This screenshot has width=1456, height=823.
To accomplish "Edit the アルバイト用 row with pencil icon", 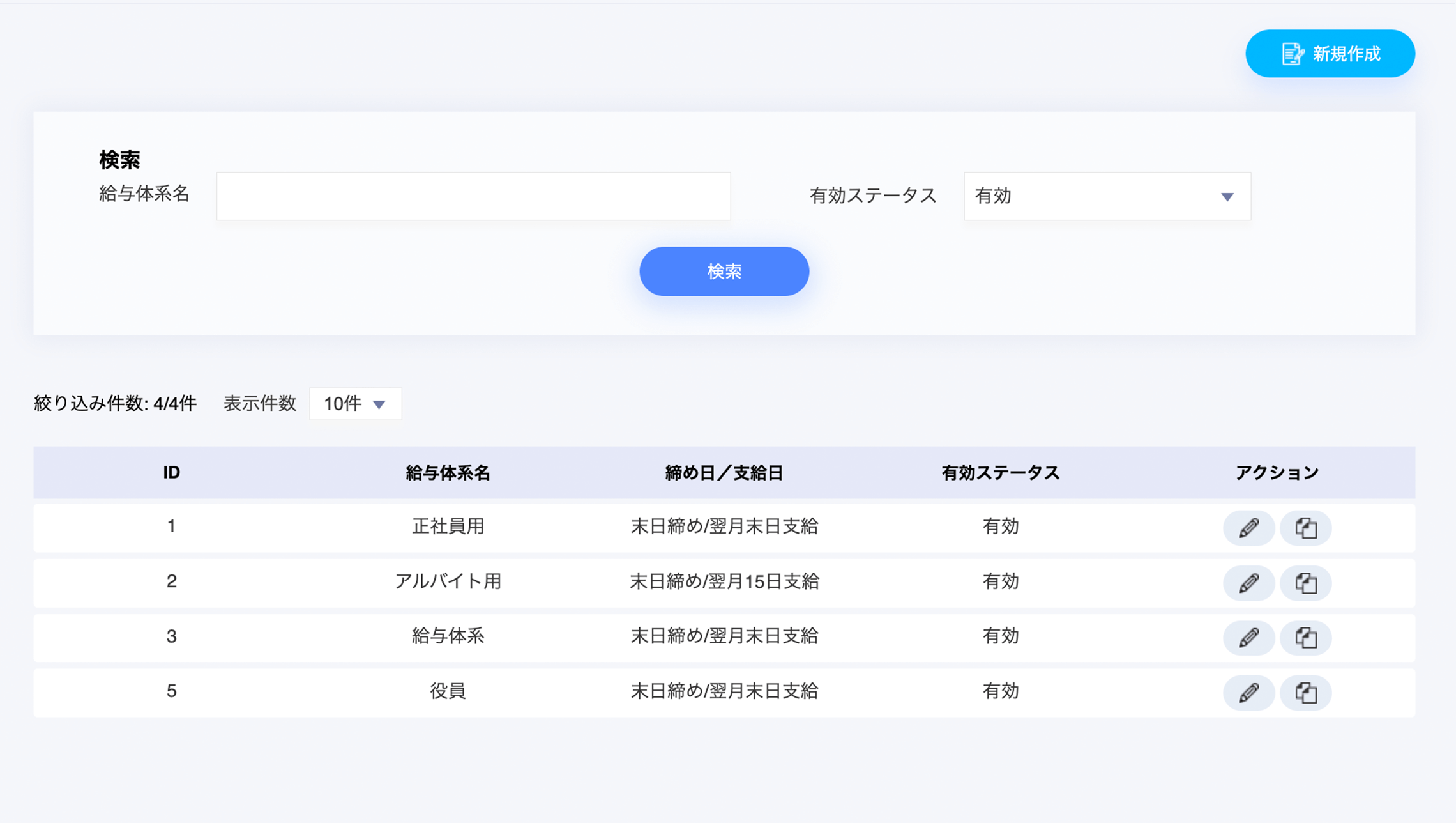I will [1248, 583].
